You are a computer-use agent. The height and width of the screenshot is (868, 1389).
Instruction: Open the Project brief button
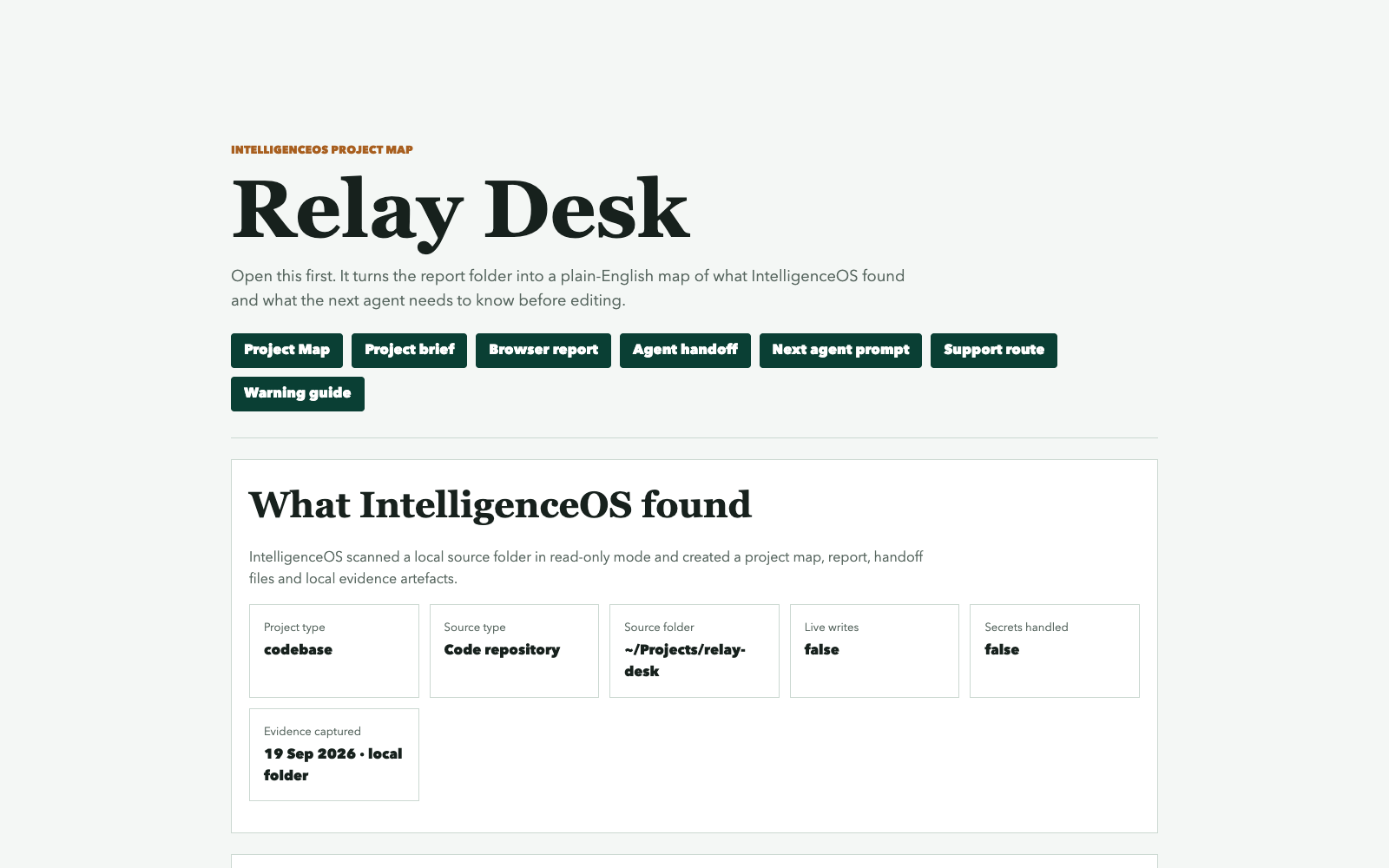(409, 351)
